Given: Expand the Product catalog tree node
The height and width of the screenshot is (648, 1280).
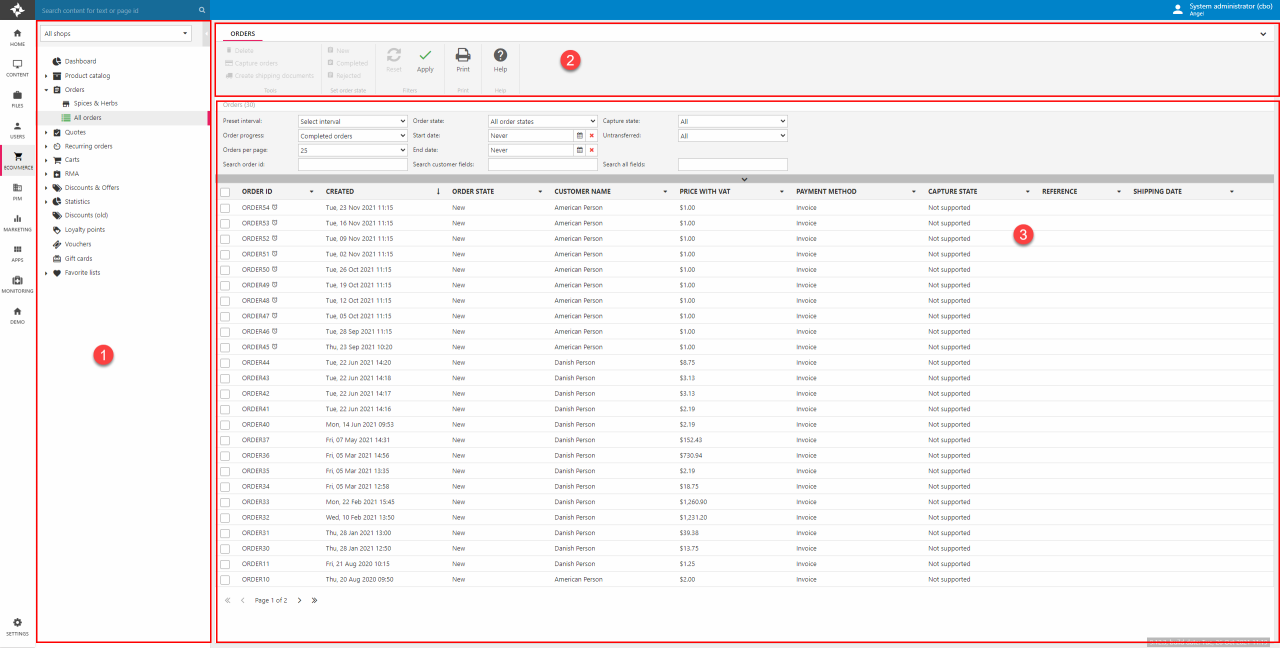Looking at the screenshot, I should click(46, 76).
